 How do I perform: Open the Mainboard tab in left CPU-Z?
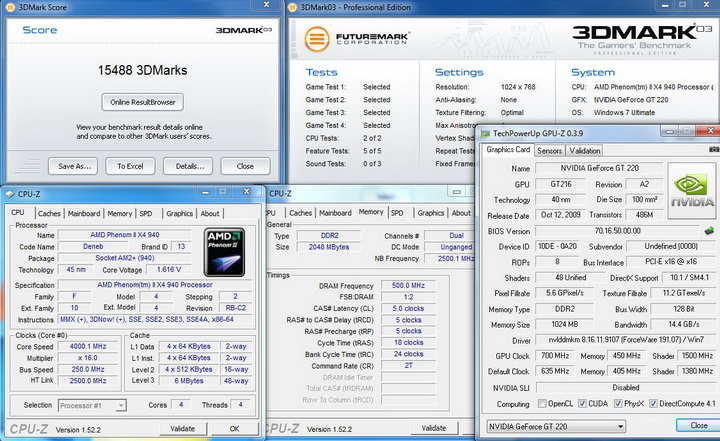pyautogui.click(x=84, y=214)
